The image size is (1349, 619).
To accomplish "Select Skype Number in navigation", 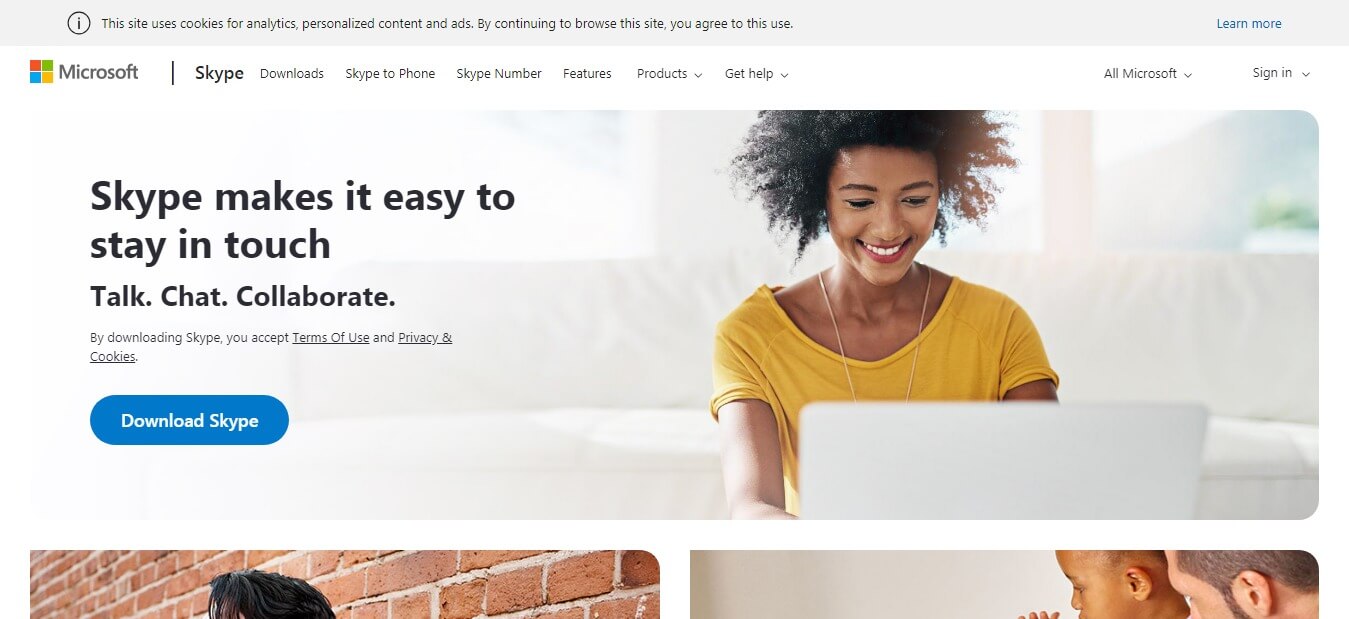I will (x=499, y=73).
